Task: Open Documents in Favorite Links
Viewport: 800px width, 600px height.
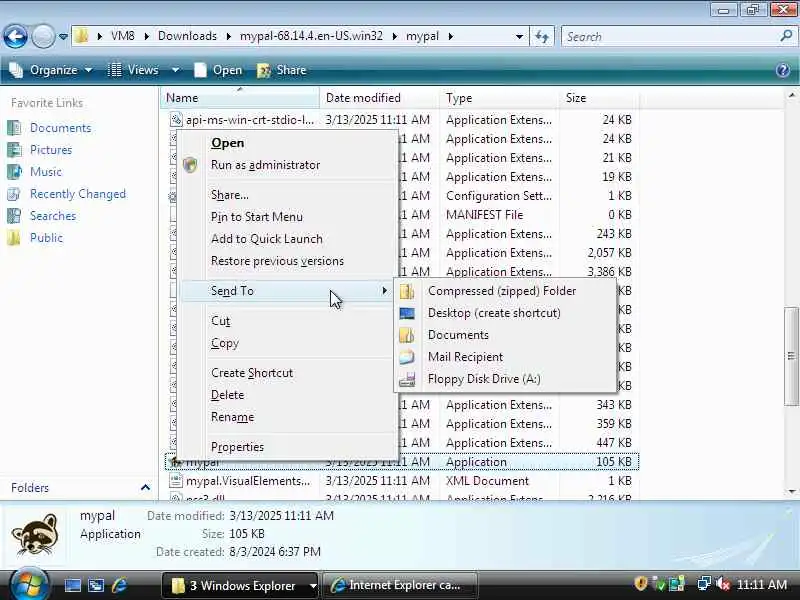Action: 60,128
